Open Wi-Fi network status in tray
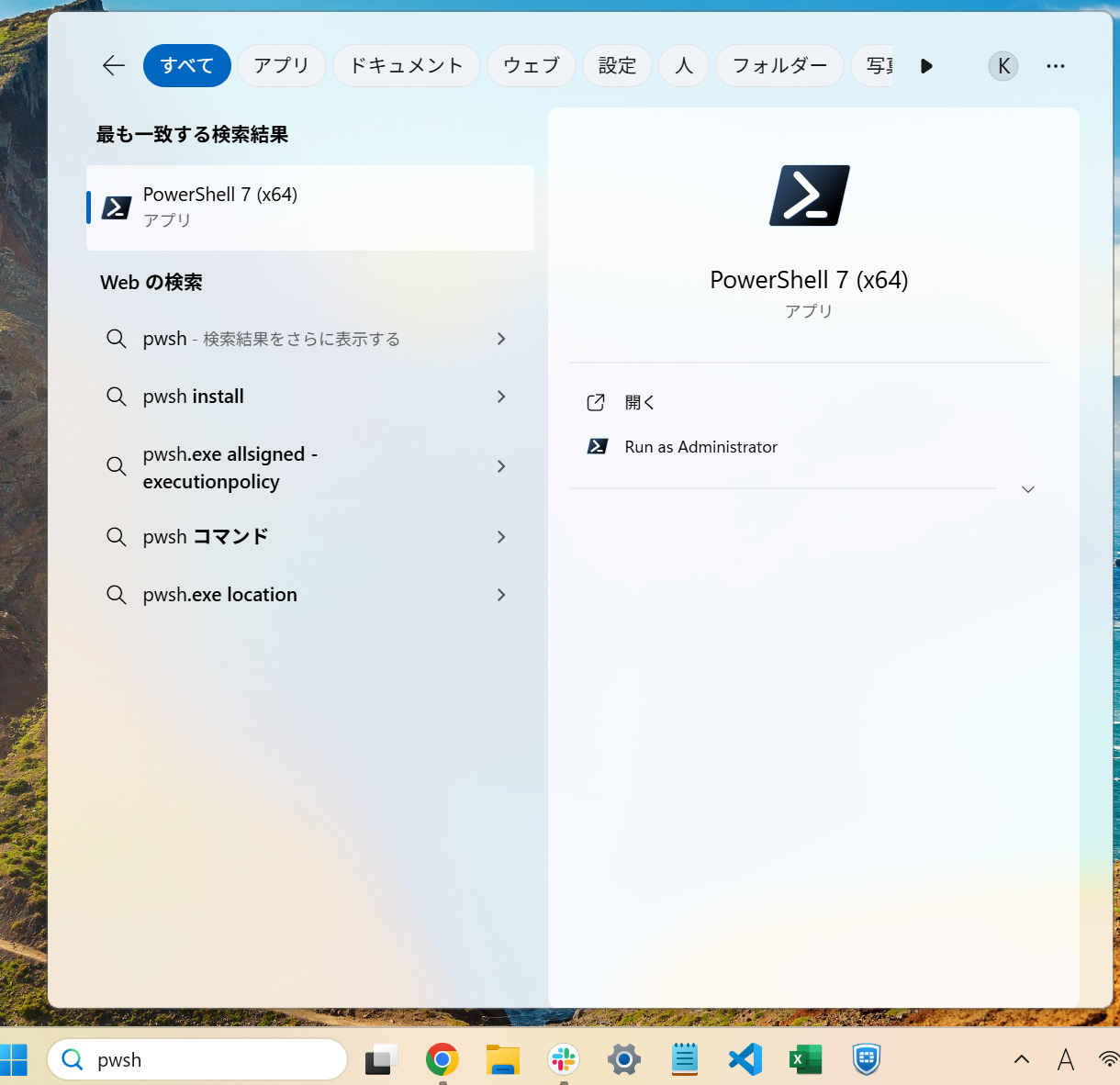 (x=1109, y=1059)
